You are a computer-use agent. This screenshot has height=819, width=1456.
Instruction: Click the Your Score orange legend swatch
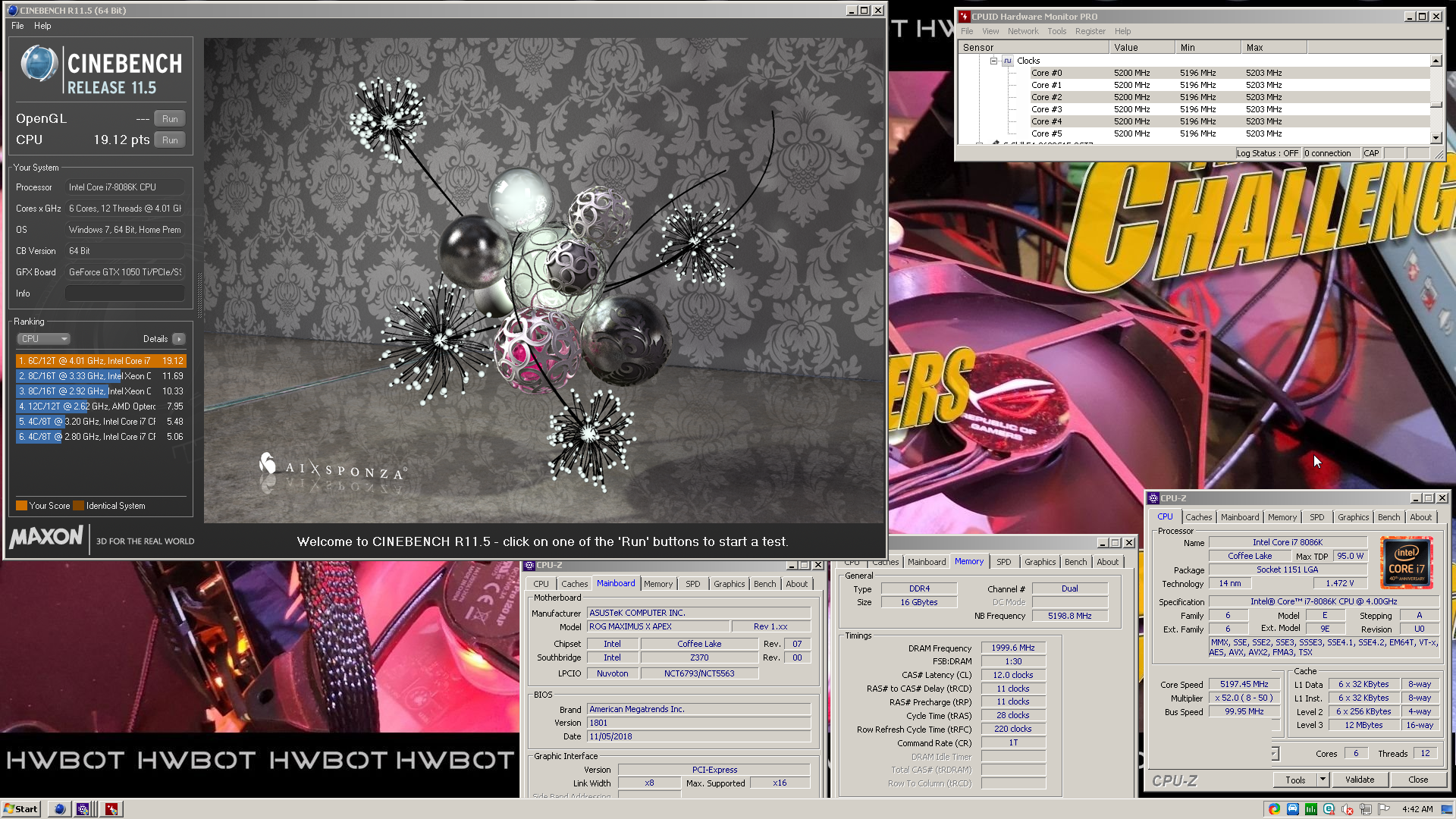(x=21, y=506)
